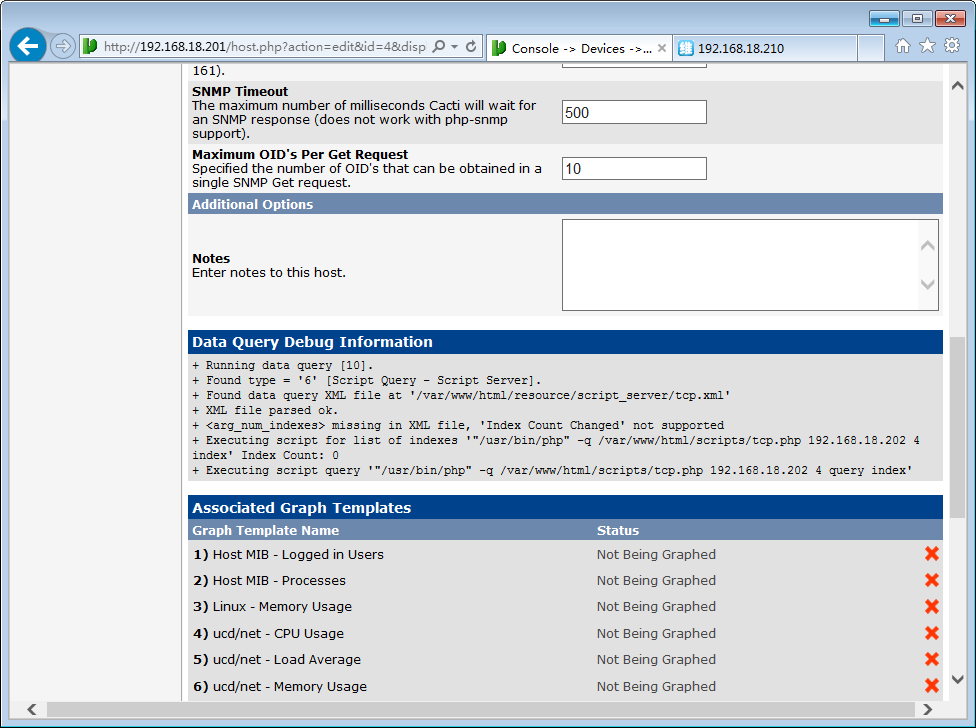Open browser Tools gear icon
Screen dimensions: 976x728
[952, 45]
